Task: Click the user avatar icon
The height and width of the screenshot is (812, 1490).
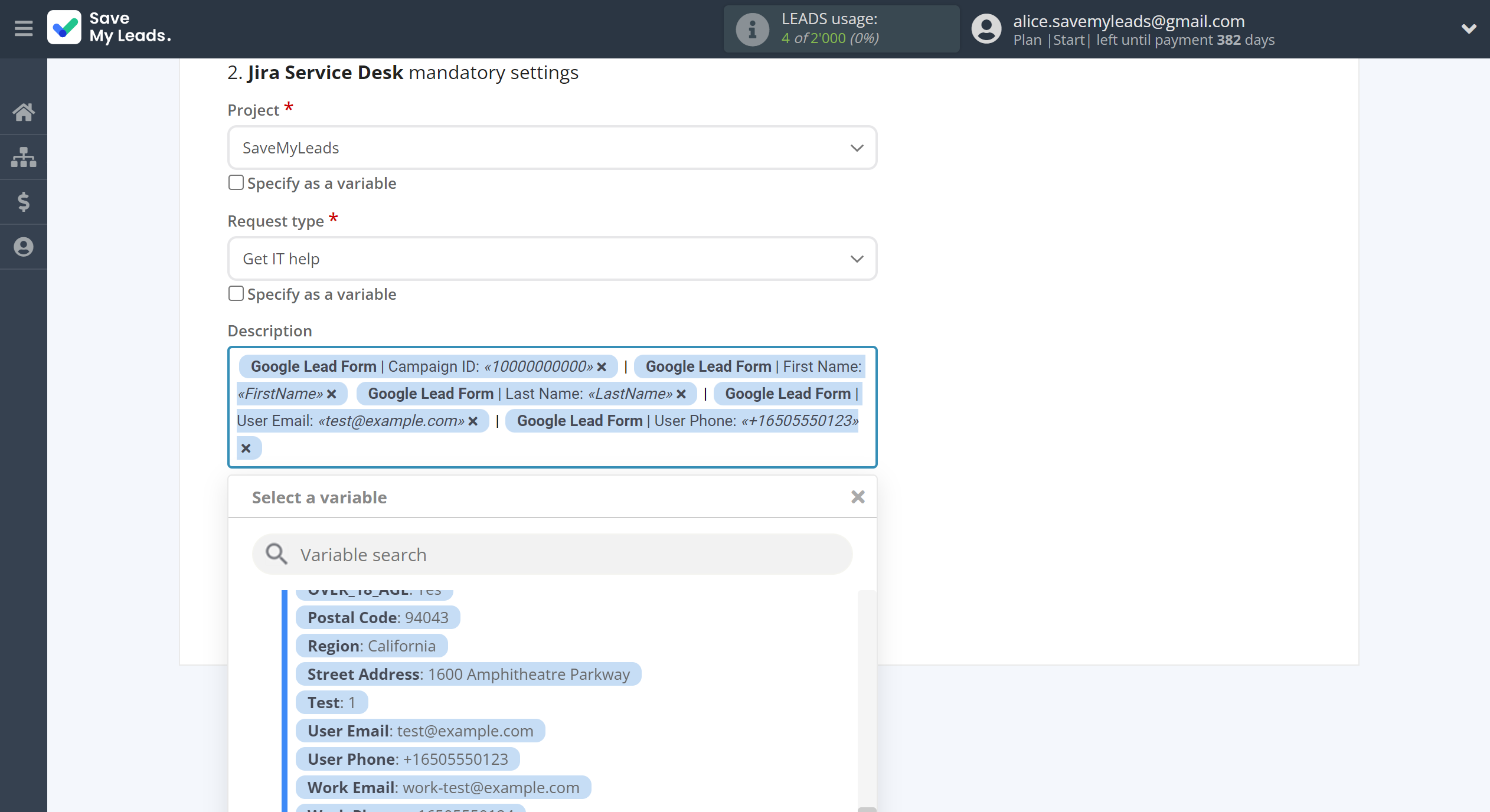Action: click(x=986, y=29)
